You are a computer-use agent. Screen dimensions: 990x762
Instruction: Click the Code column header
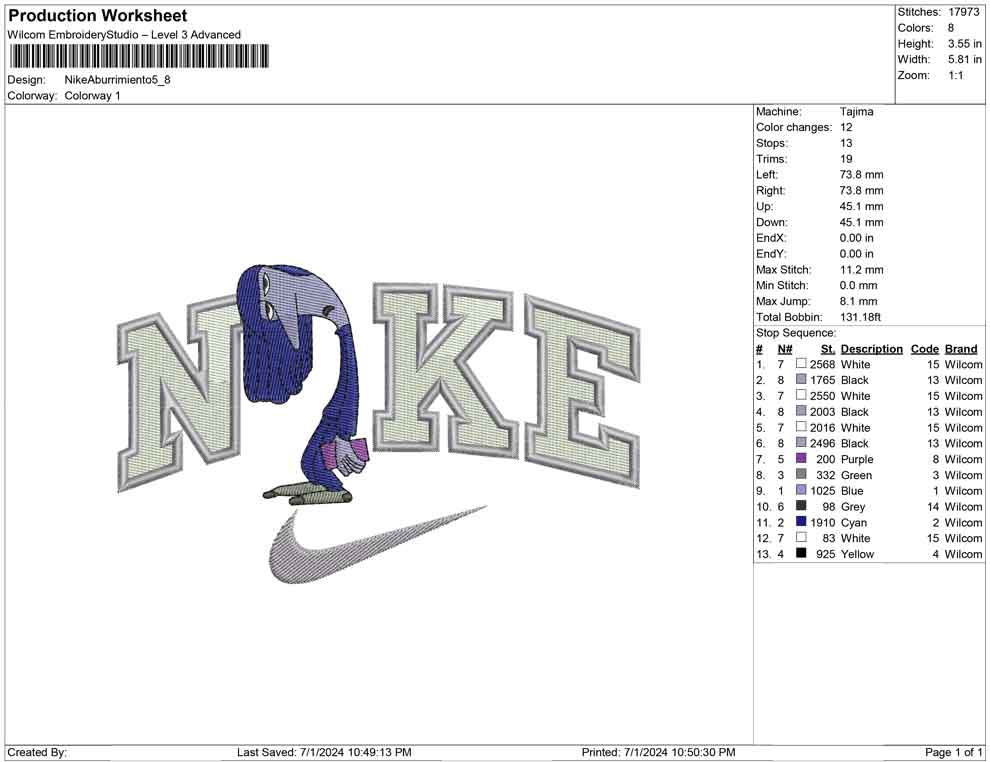925,349
